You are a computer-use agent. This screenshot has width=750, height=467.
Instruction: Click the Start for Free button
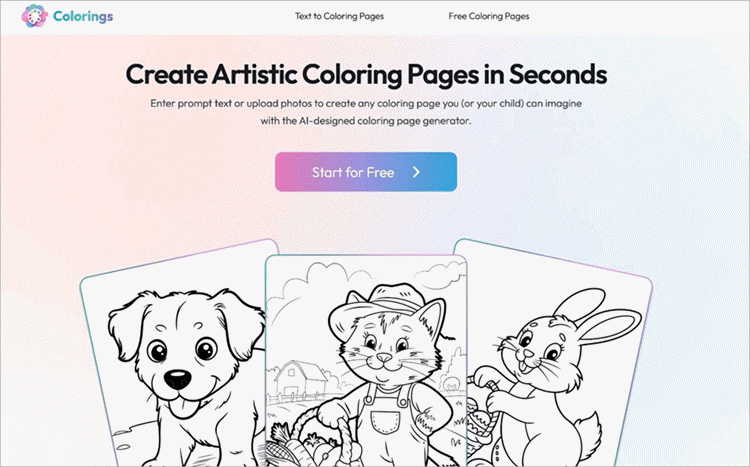366,172
